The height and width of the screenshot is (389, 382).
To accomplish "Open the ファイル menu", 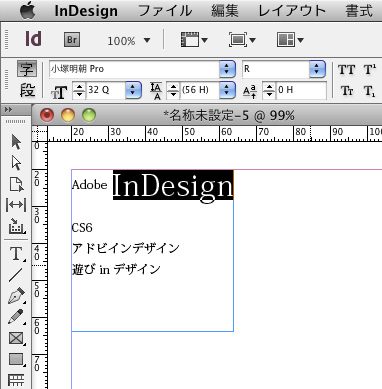I will point(165,11).
